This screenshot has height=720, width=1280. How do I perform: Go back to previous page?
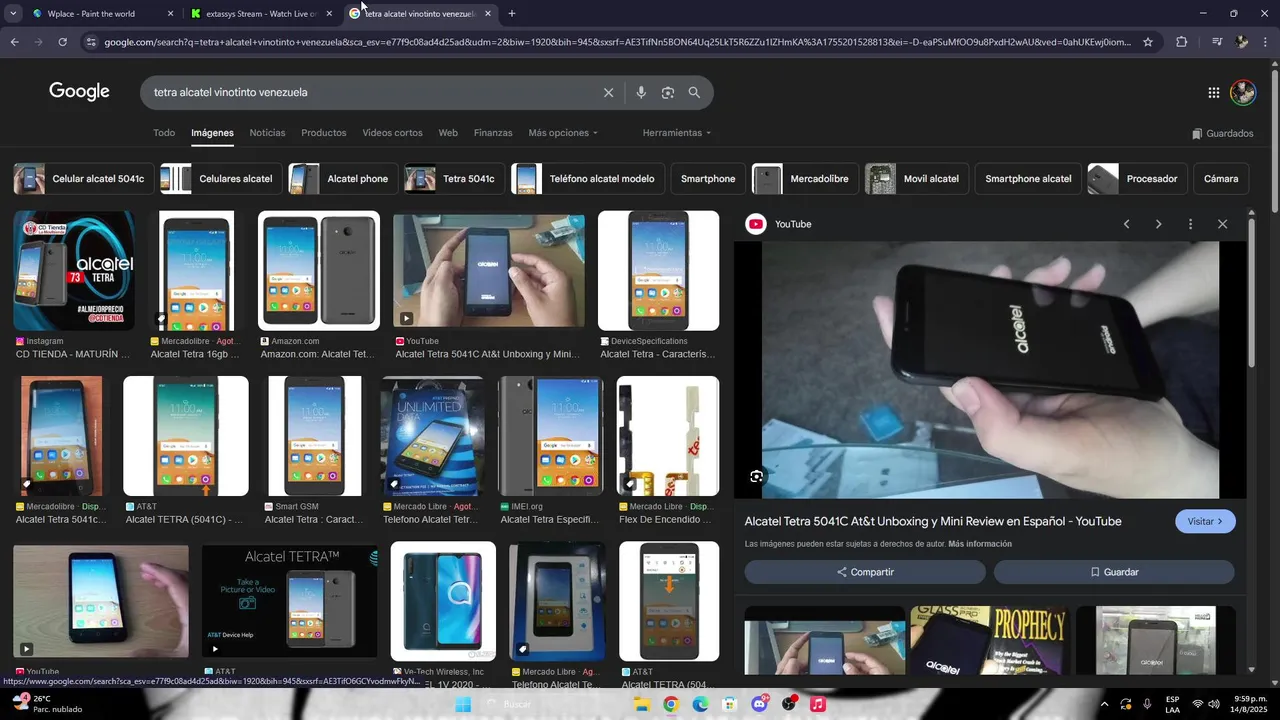tap(14, 42)
